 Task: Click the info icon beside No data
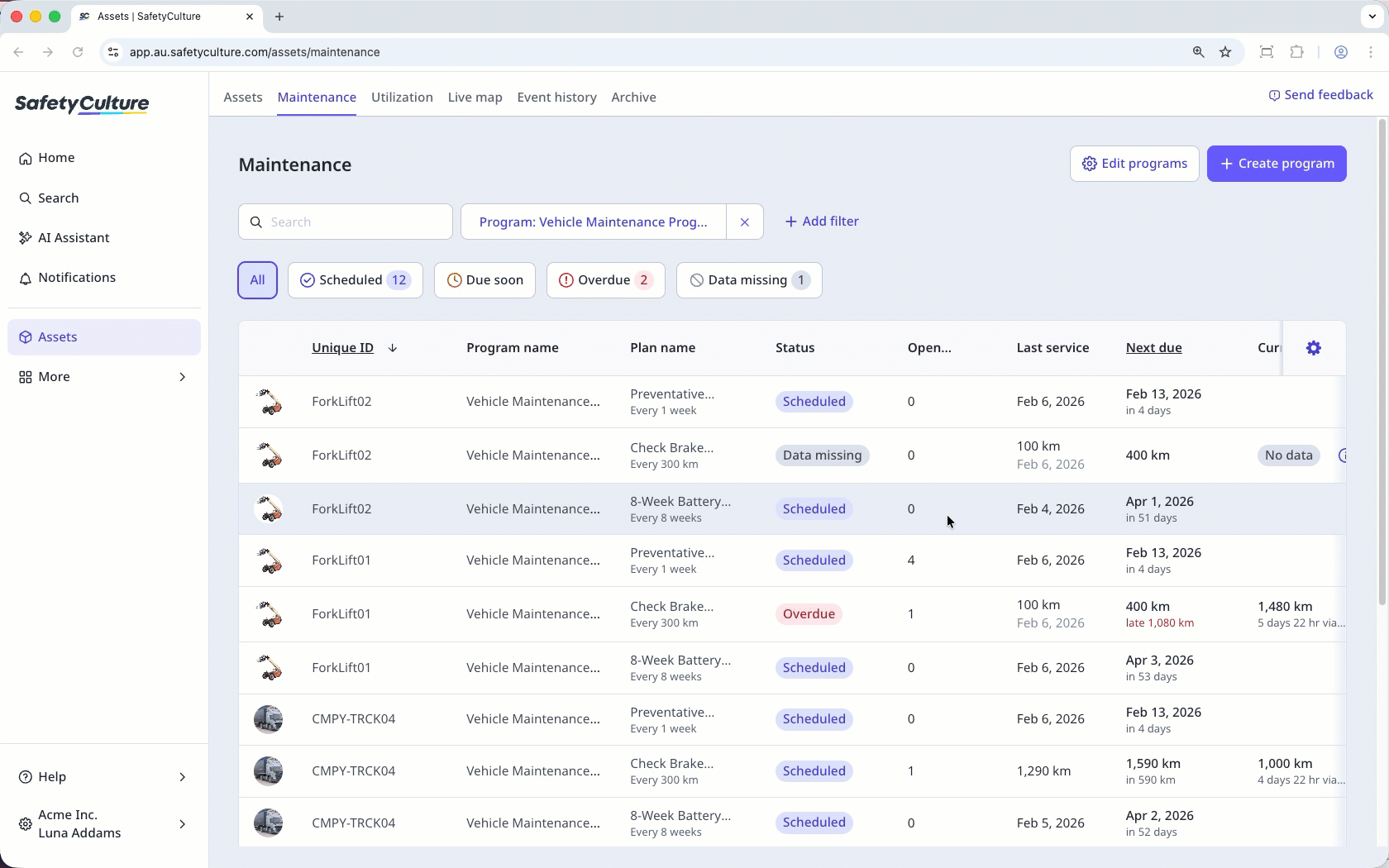[1343, 455]
